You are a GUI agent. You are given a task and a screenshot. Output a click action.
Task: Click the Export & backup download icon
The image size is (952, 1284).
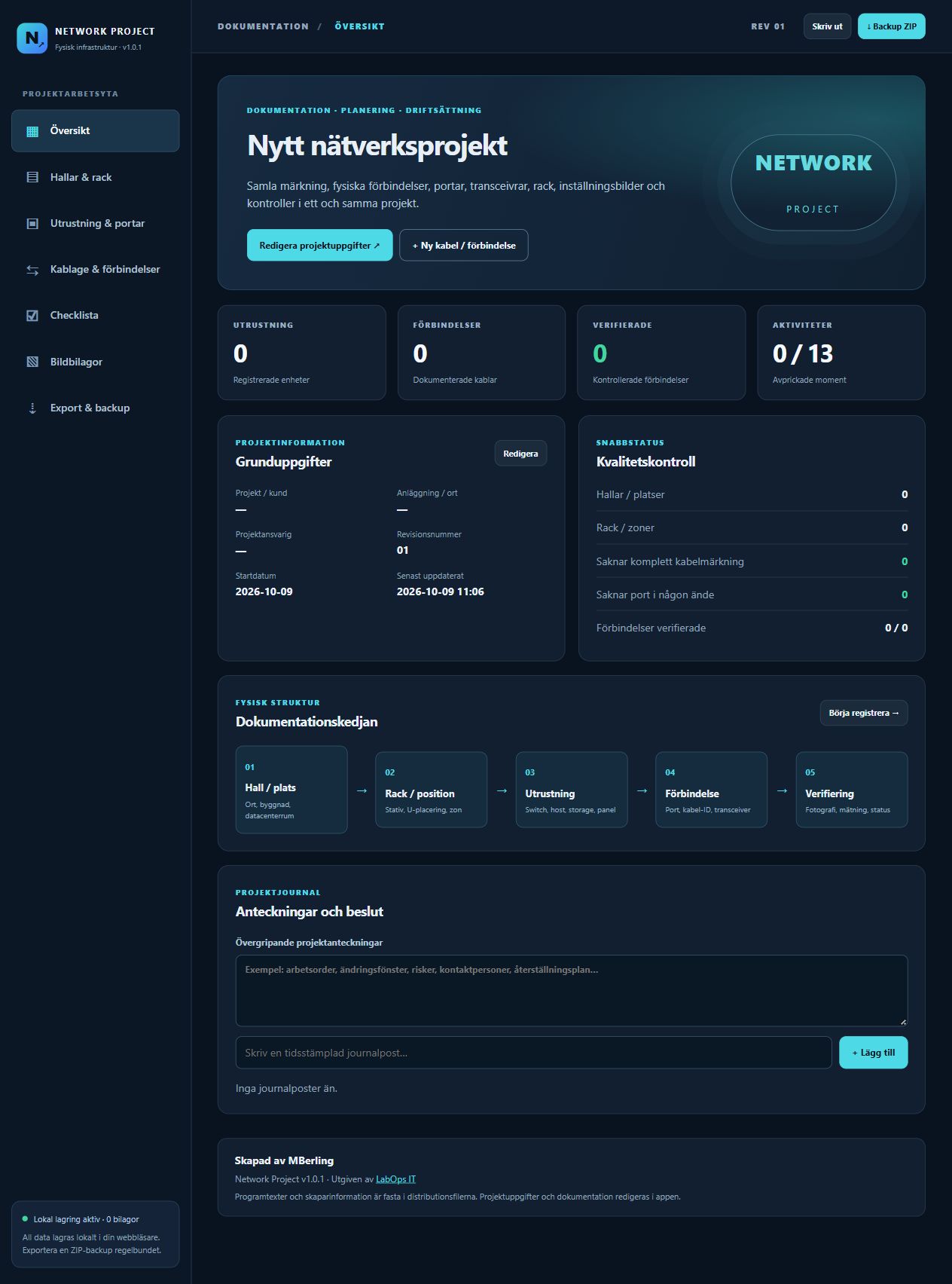coord(32,408)
